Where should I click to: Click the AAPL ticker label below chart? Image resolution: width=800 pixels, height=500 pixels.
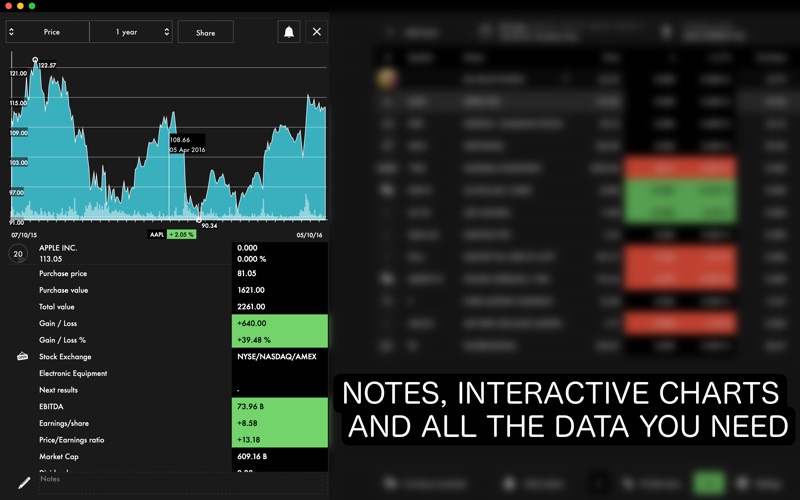(157, 234)
